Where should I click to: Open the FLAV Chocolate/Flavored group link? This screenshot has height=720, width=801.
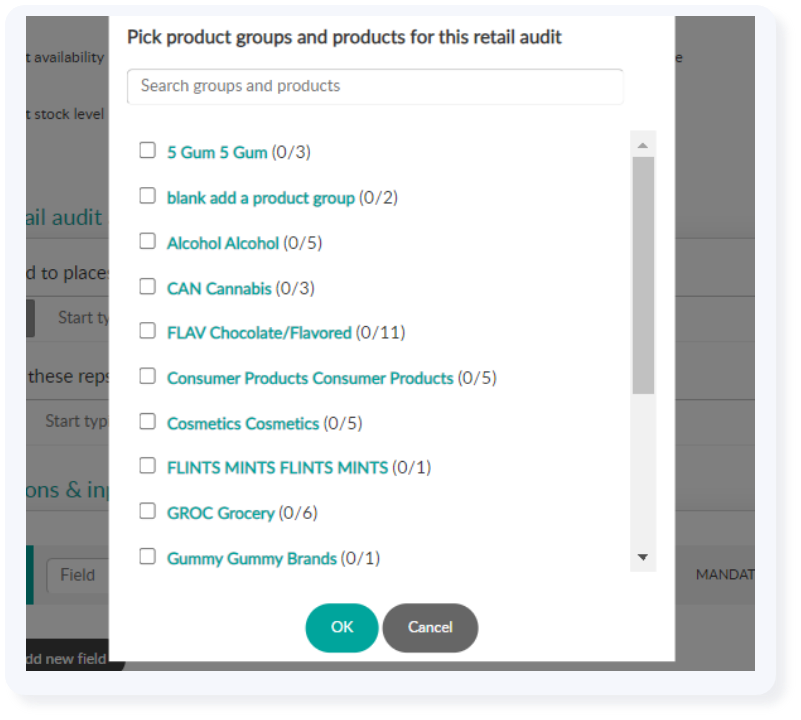(x=259, y=333)
